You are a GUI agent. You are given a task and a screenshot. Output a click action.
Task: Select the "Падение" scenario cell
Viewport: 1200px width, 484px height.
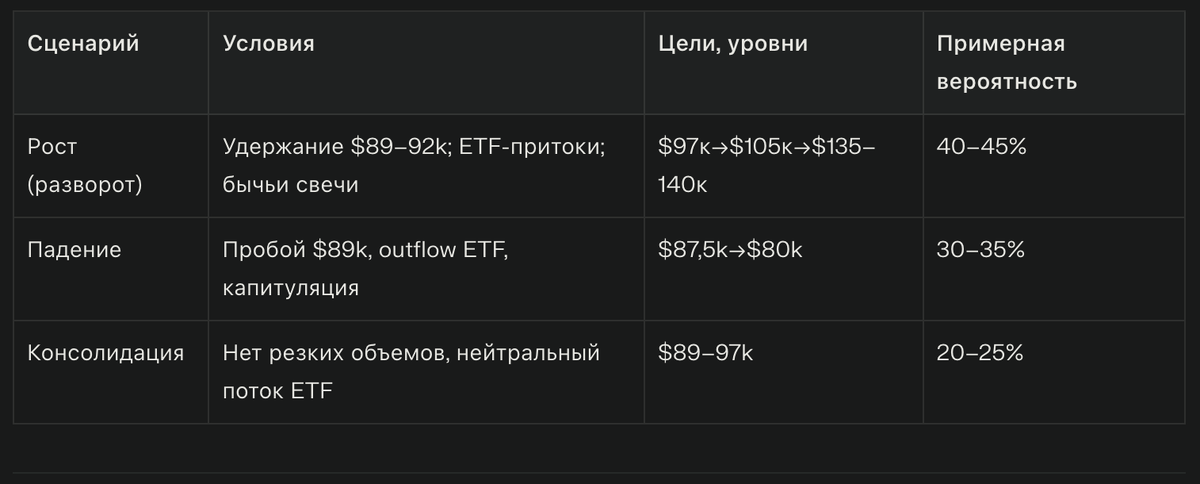(74, 250)
